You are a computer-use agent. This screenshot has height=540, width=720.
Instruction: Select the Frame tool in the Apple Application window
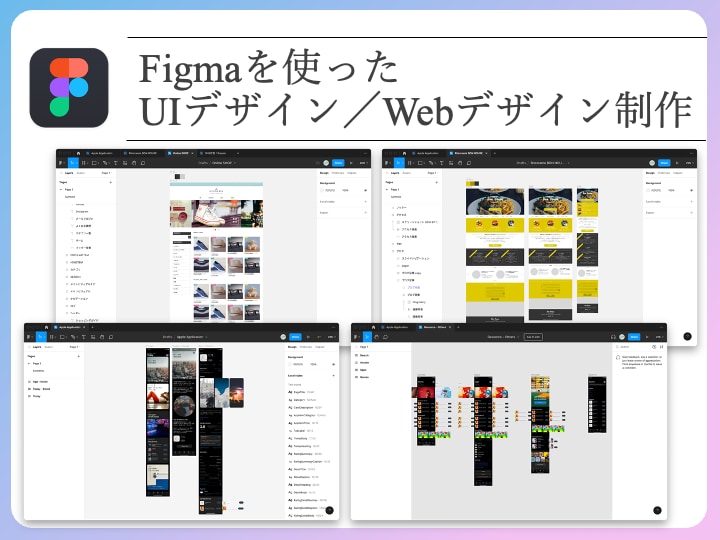coord(53,337)
